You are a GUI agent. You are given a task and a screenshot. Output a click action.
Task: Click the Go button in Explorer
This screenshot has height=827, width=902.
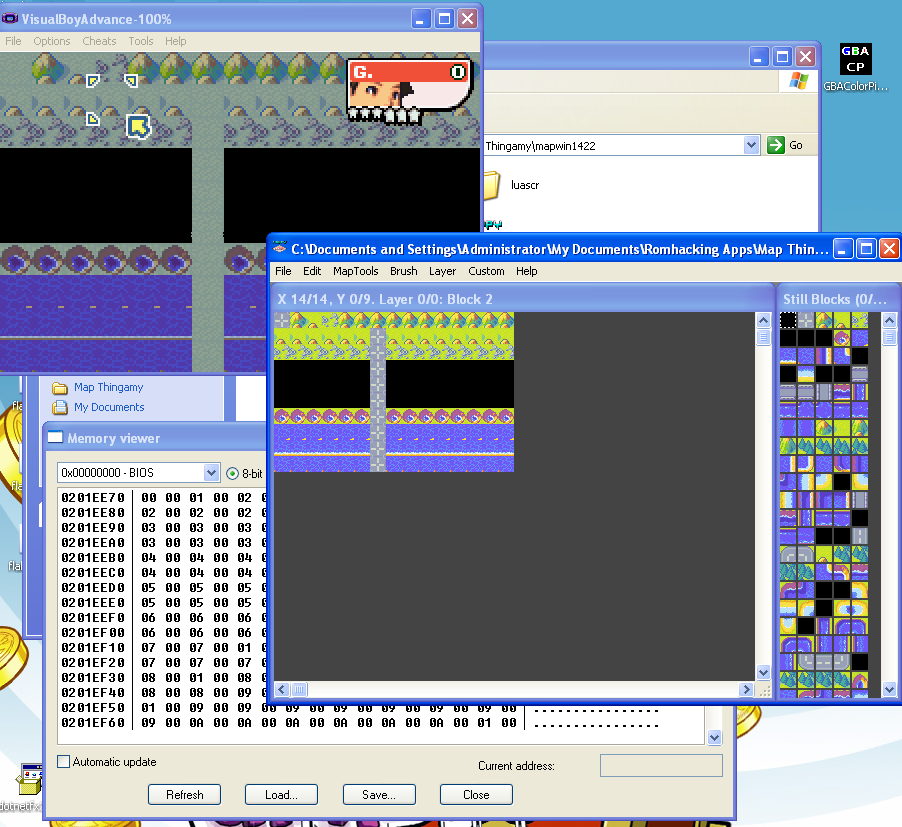(x=785, y=146)
